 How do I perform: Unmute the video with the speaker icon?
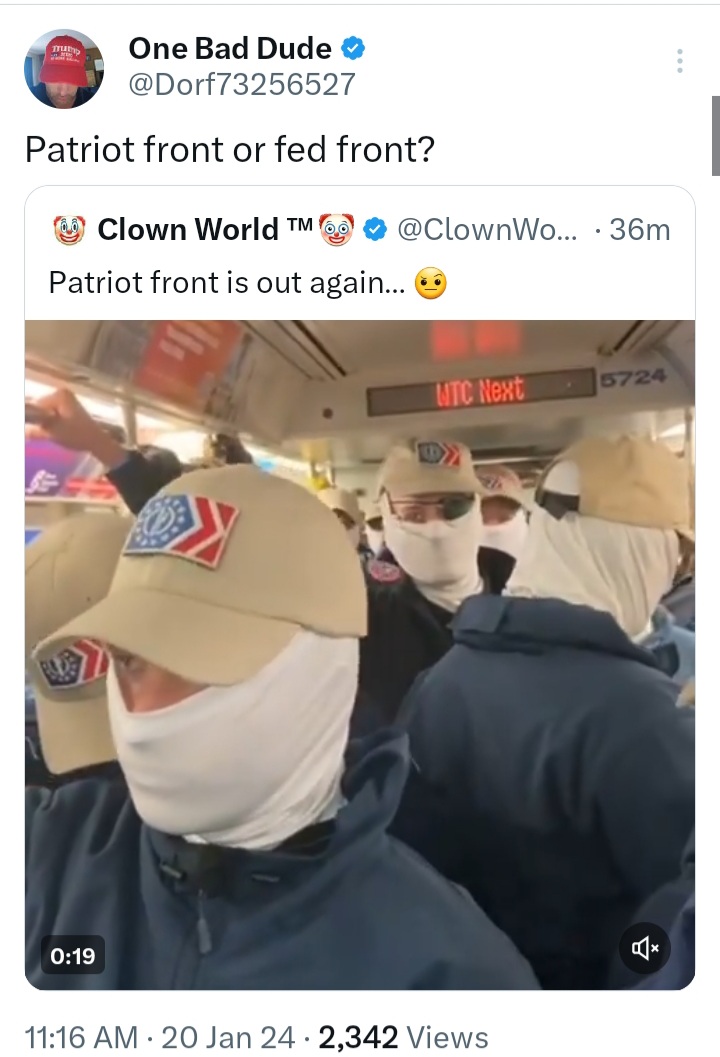point(644,948)
